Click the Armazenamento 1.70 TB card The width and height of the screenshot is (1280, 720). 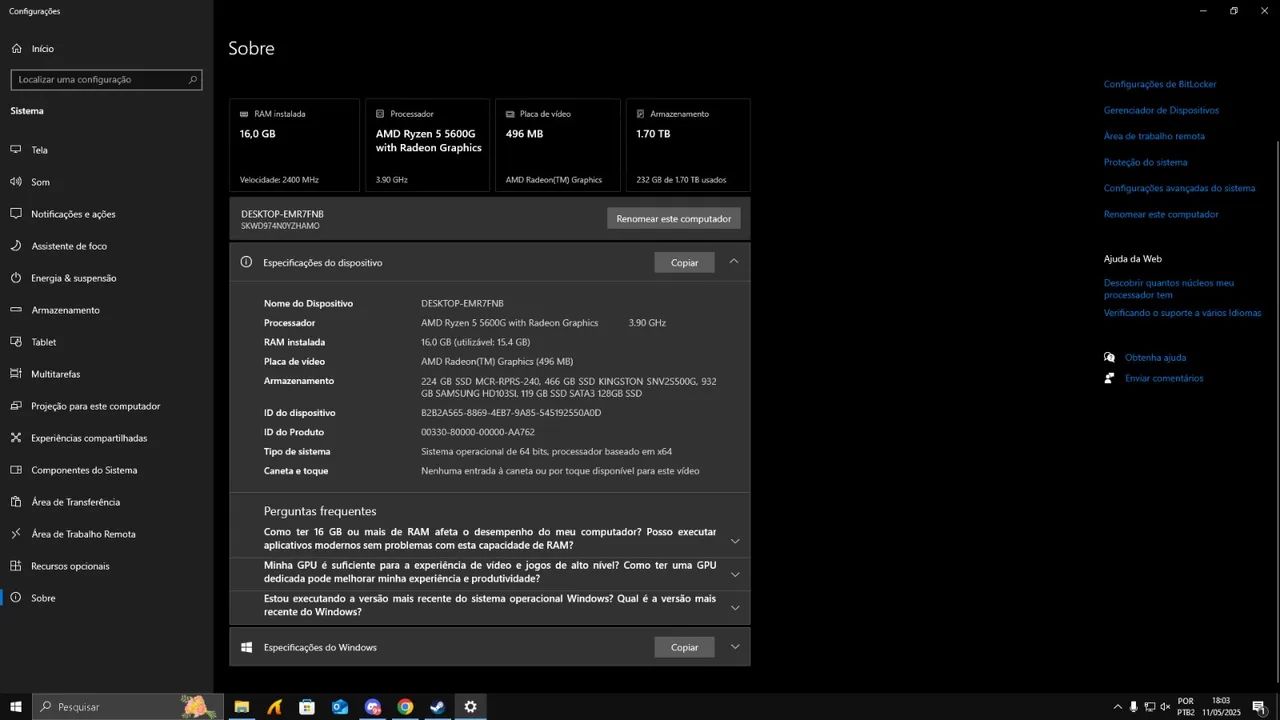(688, 145)
